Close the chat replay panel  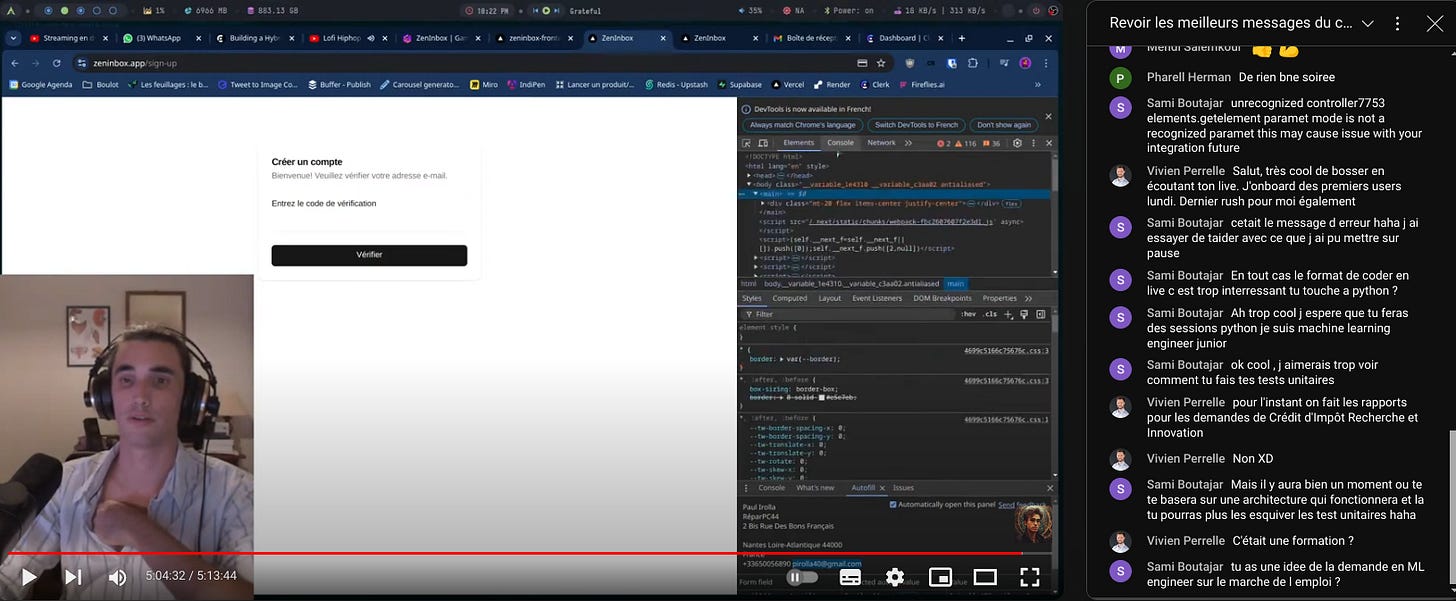coord(1434,23)
